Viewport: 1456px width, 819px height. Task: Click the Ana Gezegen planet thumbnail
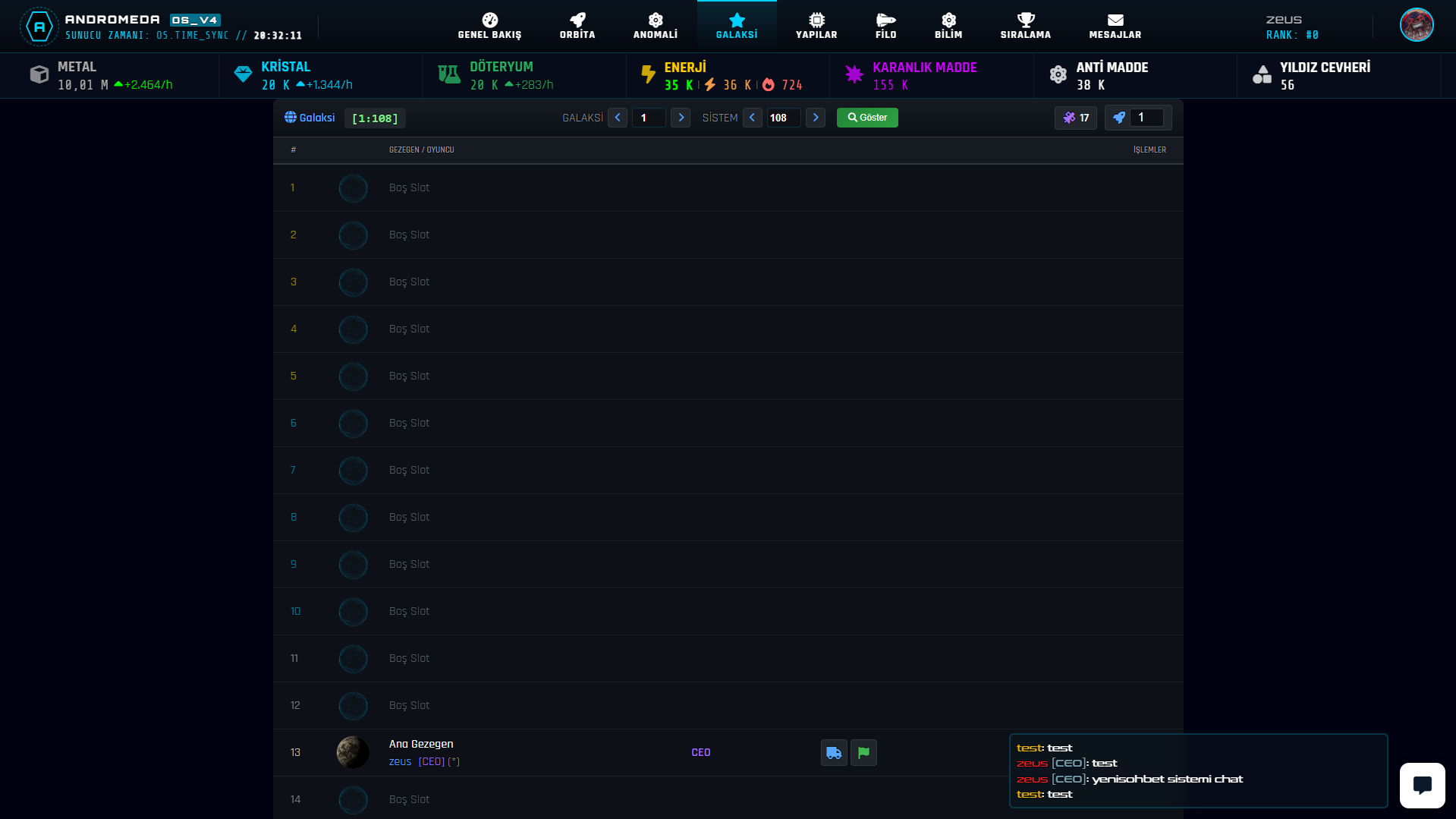click(353, 752)
